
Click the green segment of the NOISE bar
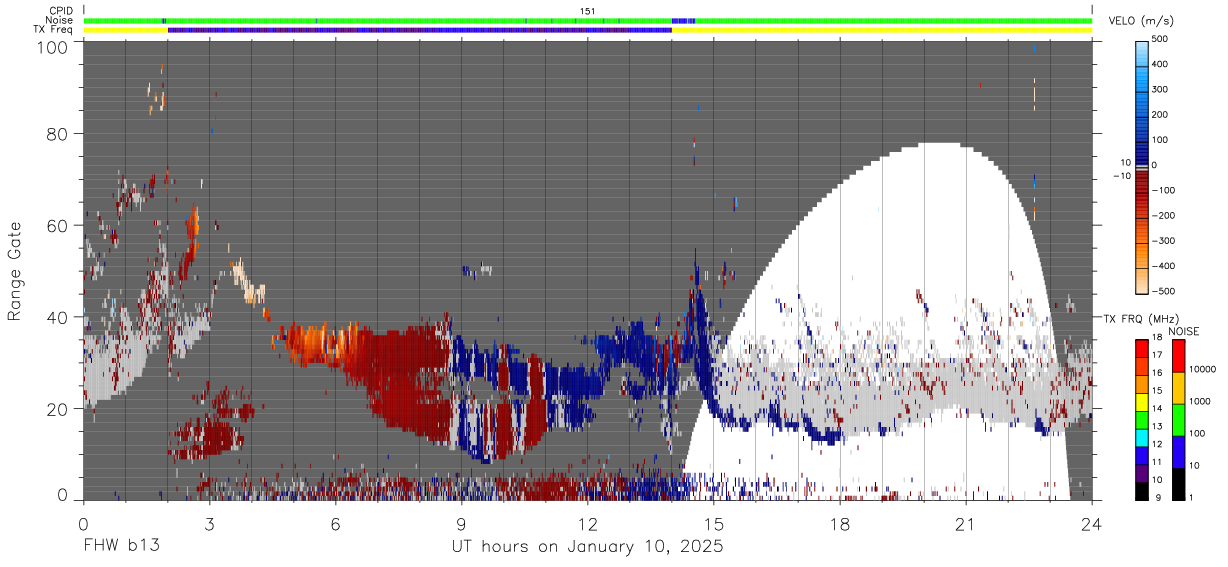(x=1177, y=418)
